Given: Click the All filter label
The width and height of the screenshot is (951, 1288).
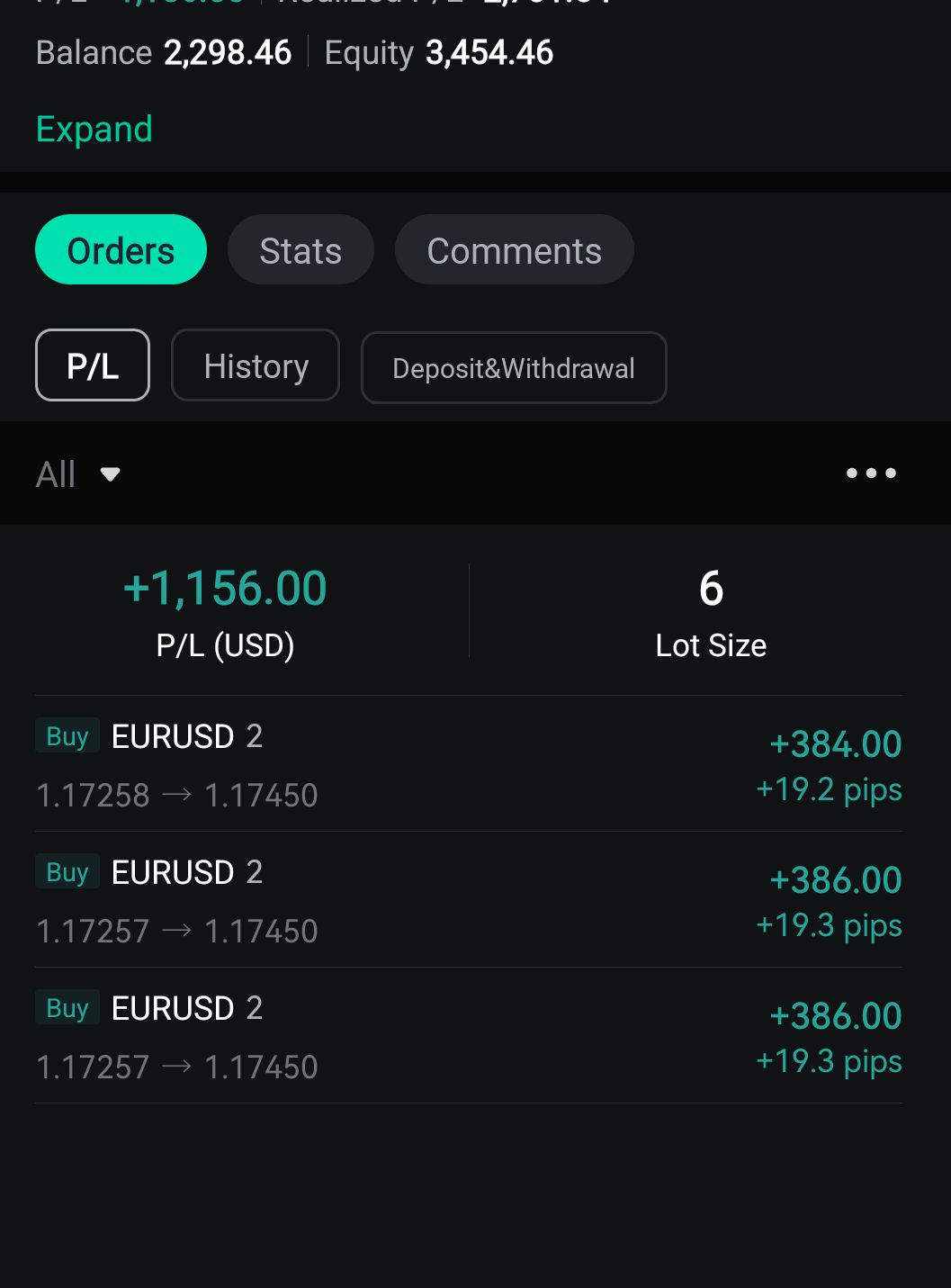Looking at the screenshot, I should pyautogui.click(x=56, y=474).
